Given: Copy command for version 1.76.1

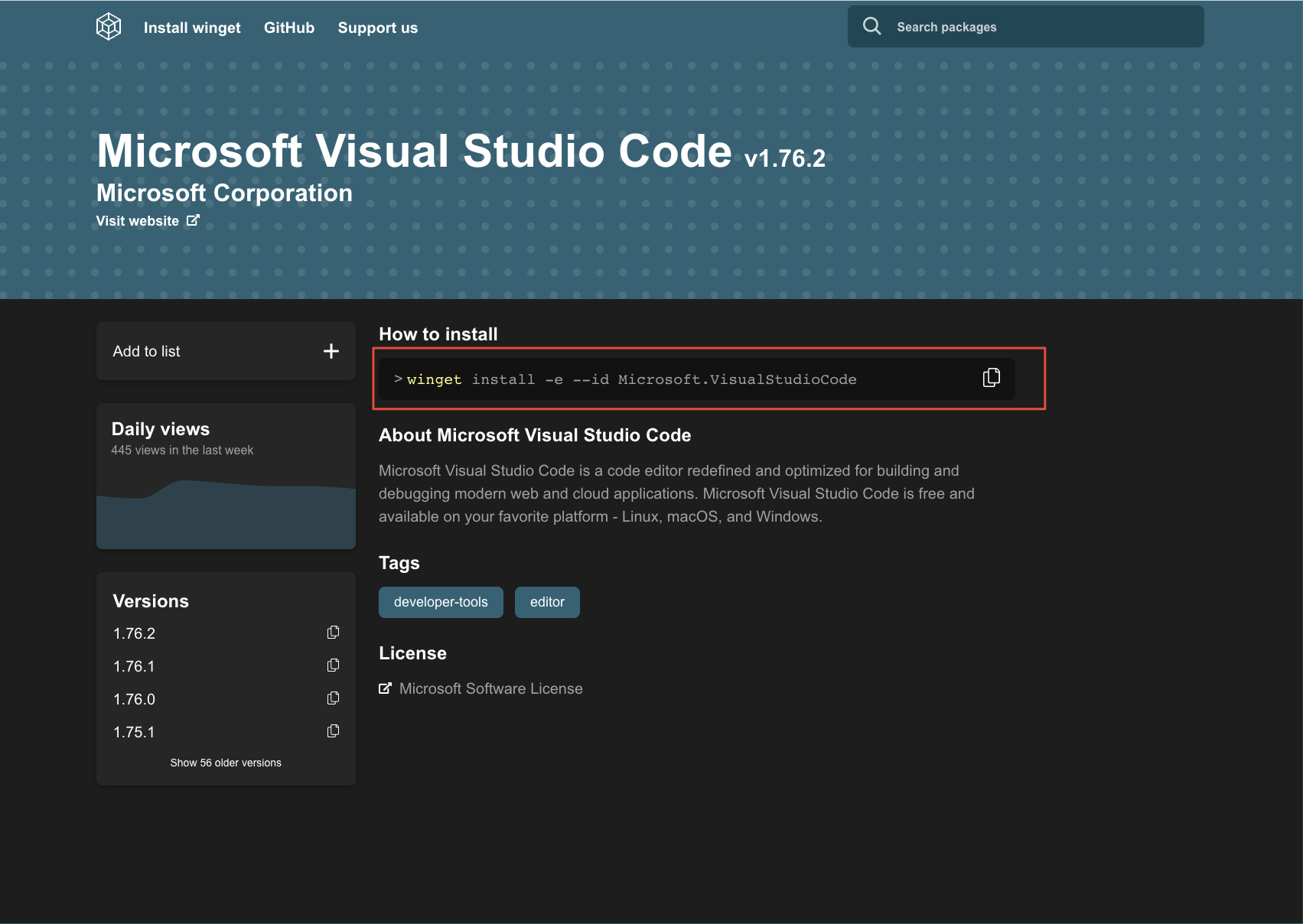Looking at the screenshot, I should click(x=333, y=665).
